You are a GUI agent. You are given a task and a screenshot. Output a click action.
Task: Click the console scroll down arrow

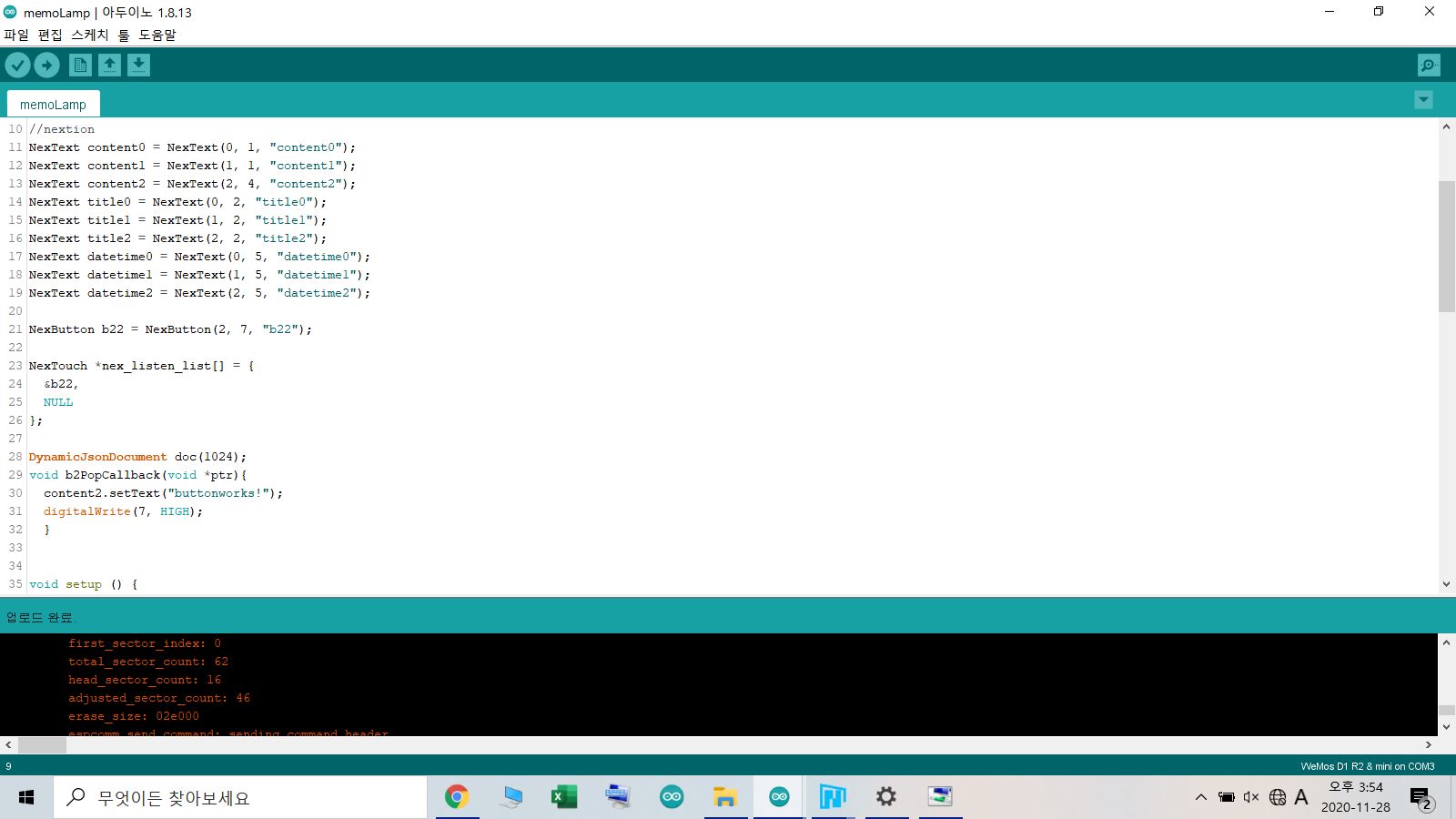tap(1446, 727)
